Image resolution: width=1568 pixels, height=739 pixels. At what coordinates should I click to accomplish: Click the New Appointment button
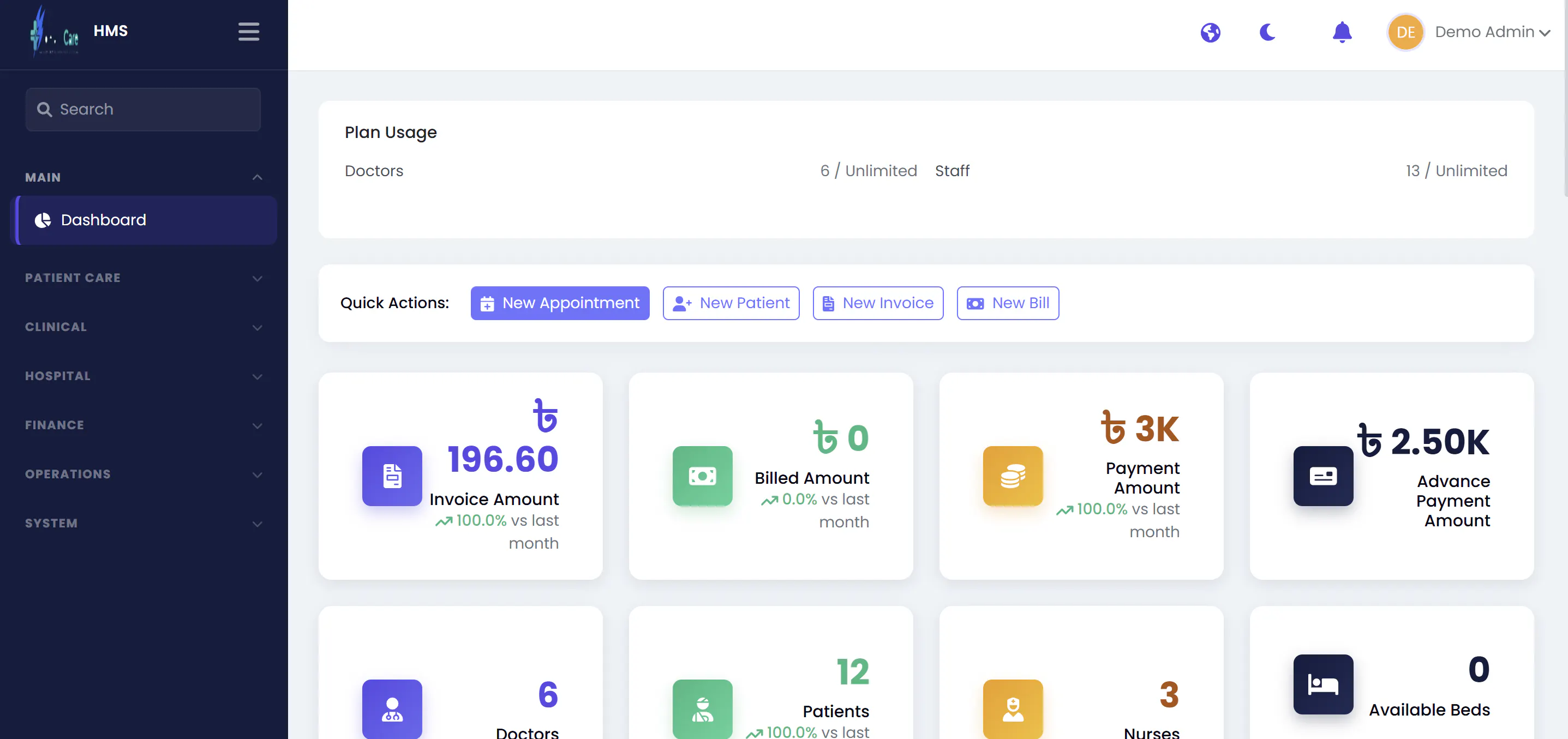pyautogui.click(x=559, y=303)
